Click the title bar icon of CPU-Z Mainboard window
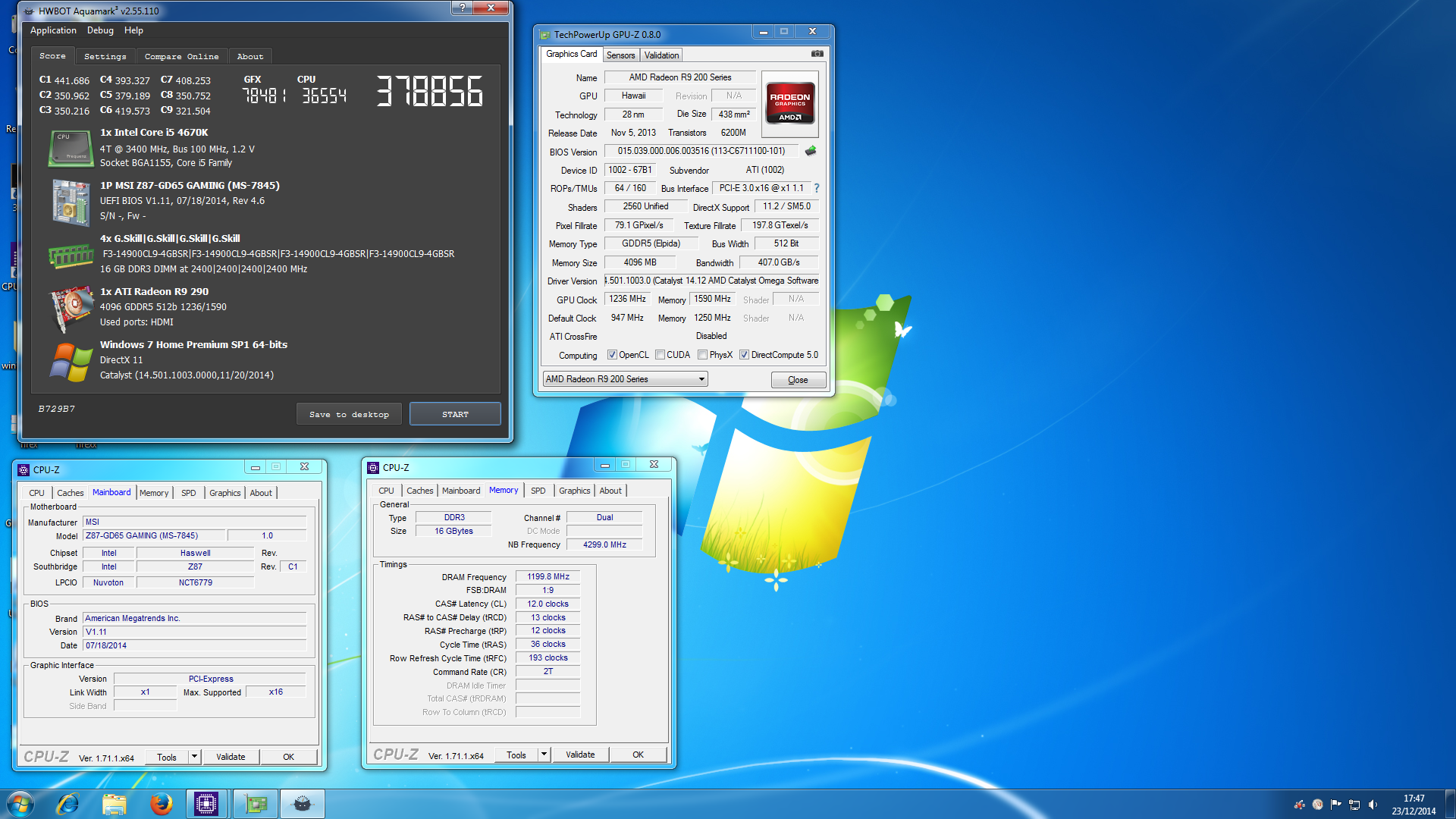The height and width of the screenshot is (819, 1456). point(24,469)
